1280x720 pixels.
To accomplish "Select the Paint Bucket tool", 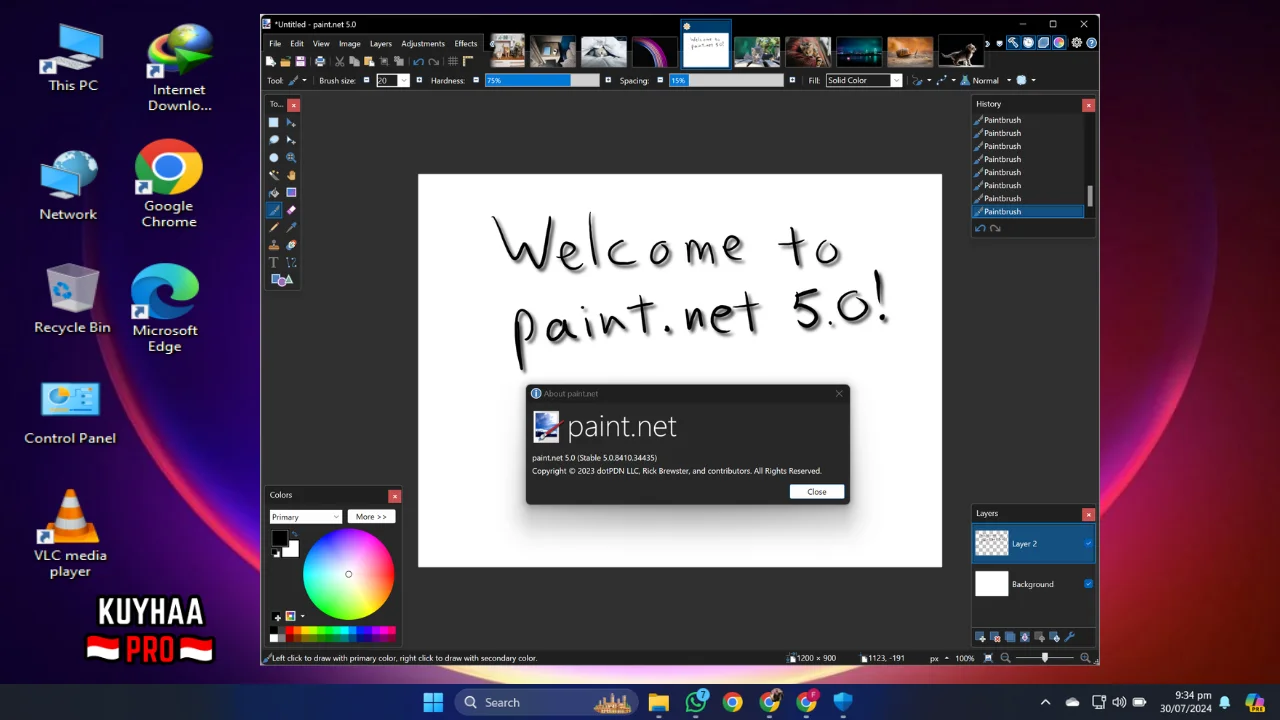I will 273,192.
